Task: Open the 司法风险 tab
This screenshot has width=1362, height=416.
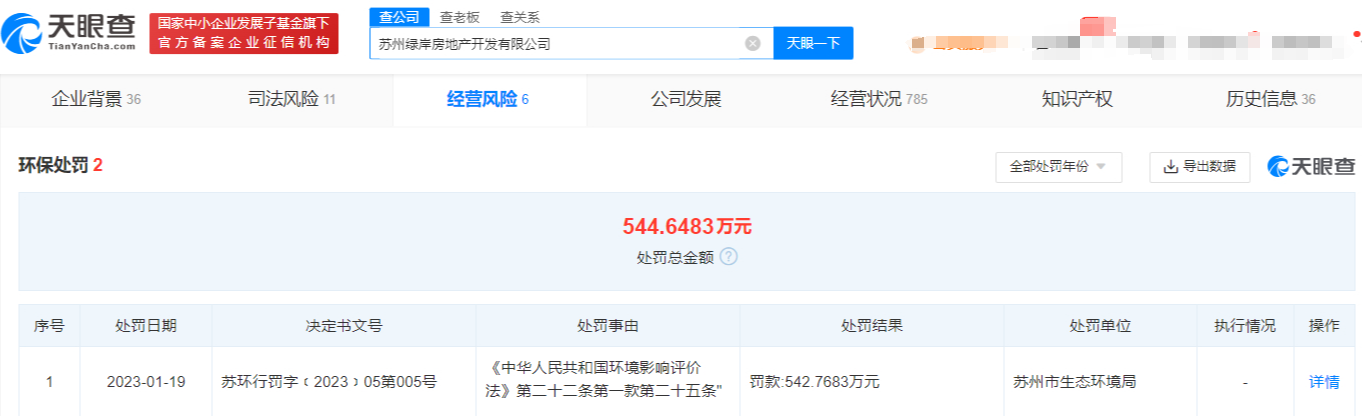Action: click(291, 99)
